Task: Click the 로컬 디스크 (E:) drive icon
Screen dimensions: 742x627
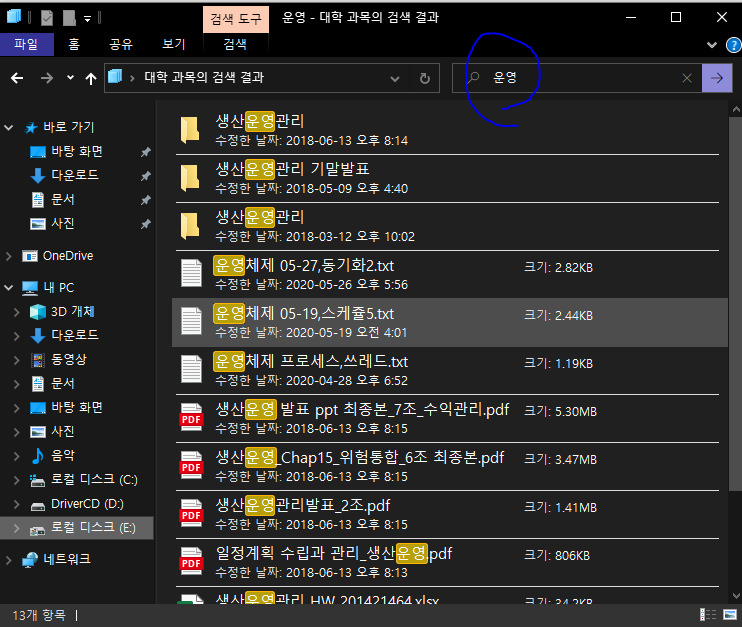Action: 38,530
